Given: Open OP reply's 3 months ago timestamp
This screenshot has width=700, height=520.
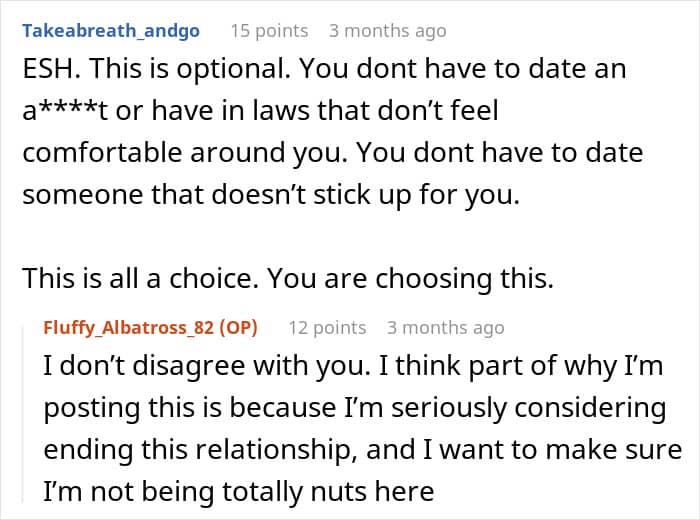Looking at the screenshot, I should (446, 328).
